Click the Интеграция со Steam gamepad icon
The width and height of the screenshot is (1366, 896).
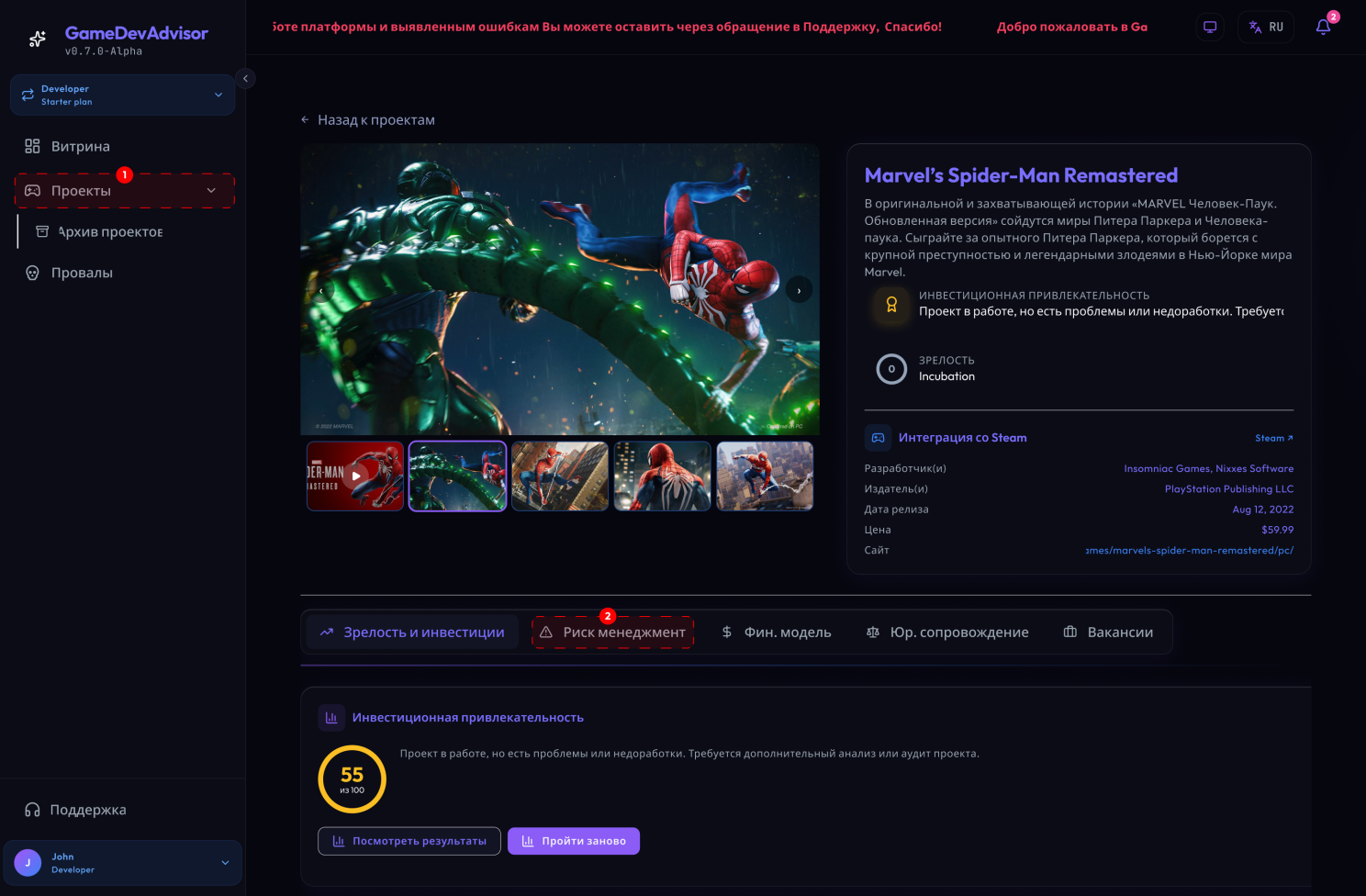(x=879, y=438)
